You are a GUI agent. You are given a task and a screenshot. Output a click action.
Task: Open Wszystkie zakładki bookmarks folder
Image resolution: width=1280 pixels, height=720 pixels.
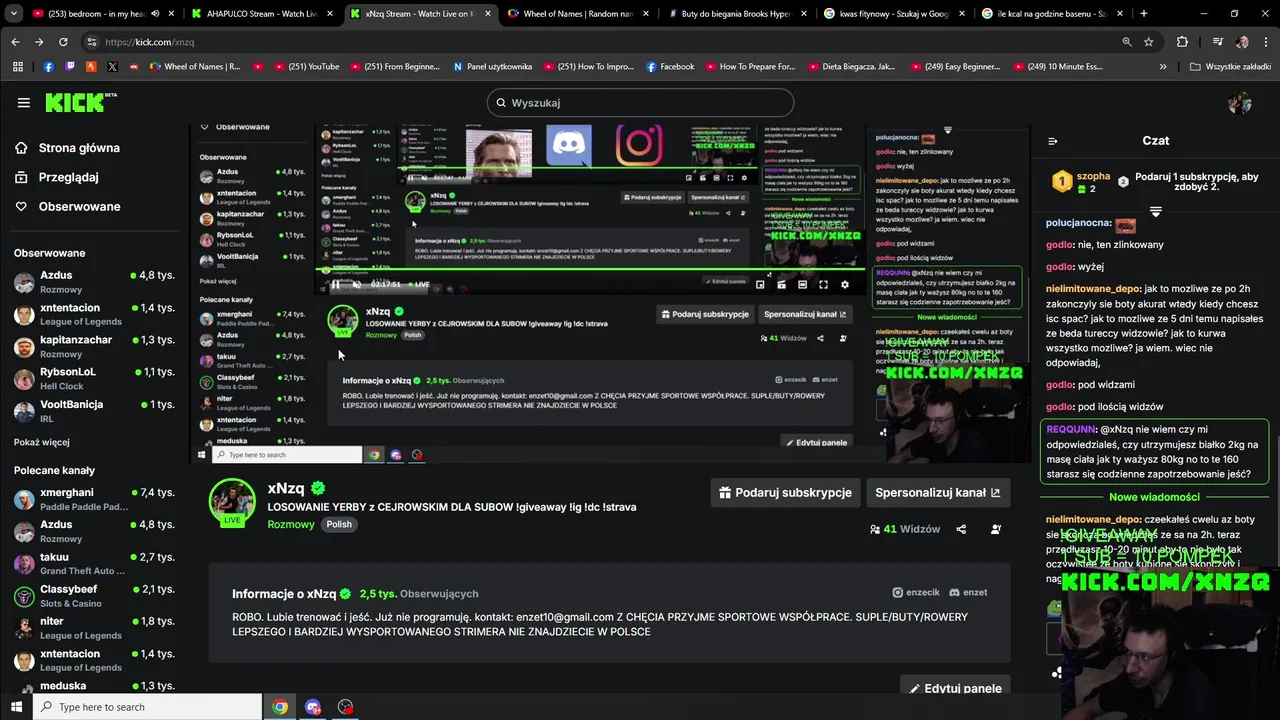coord(1231,67)
